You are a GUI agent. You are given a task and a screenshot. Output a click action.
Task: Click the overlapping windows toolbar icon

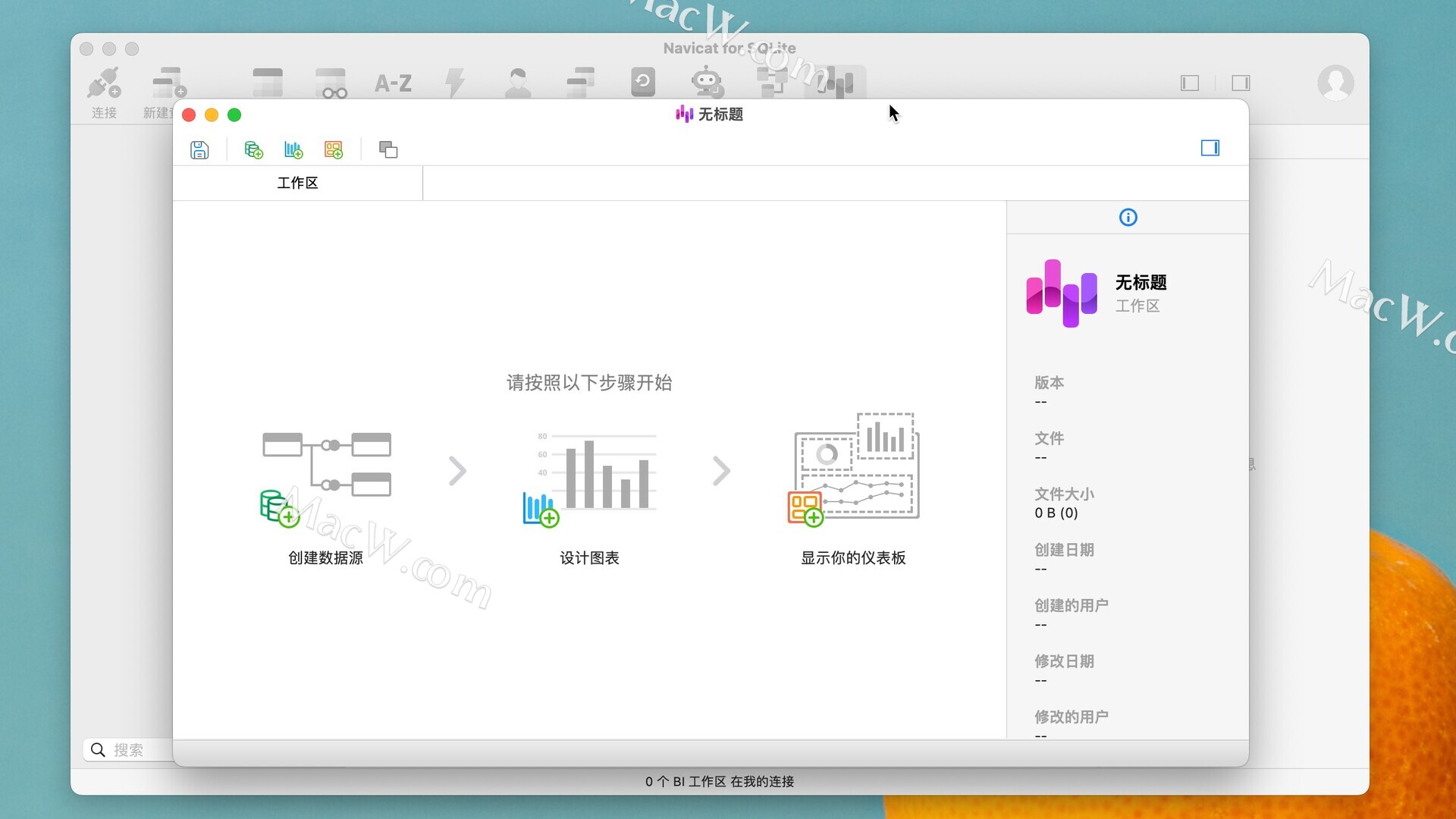(x=388, y=149)
